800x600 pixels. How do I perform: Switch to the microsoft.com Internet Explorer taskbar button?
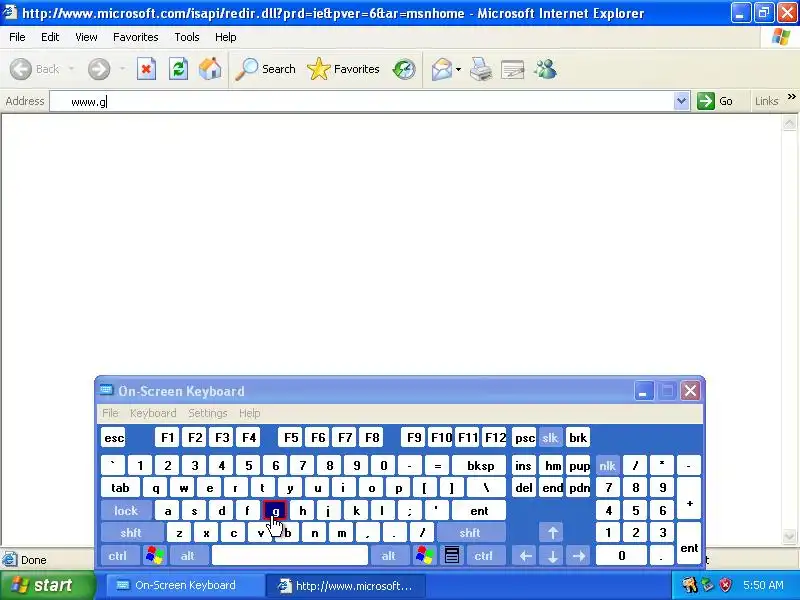346,585
